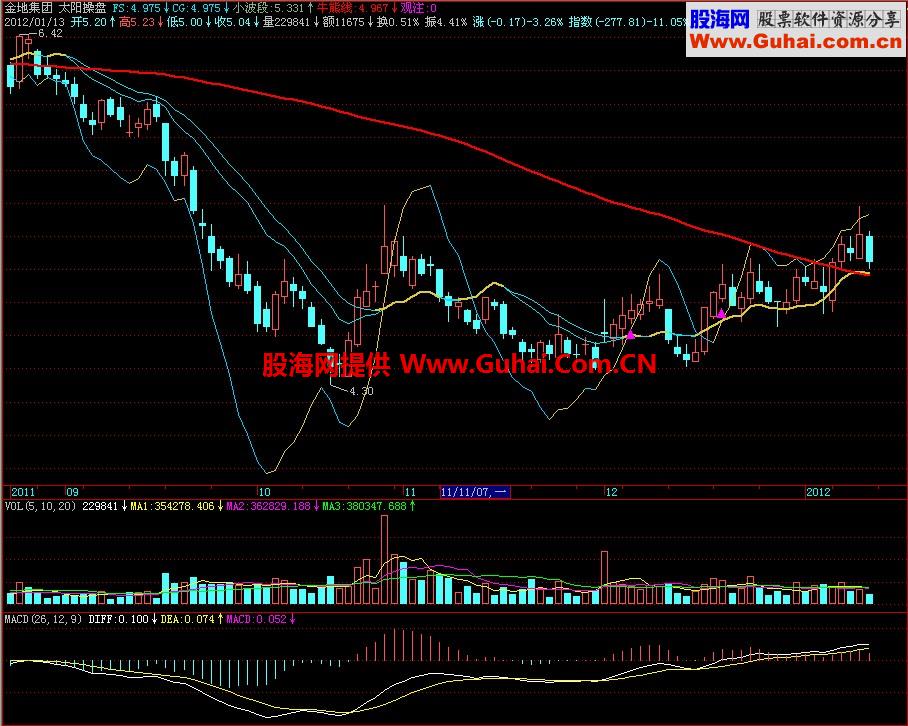Click the amplitude value 振4.41%

[x=445, y=23]
